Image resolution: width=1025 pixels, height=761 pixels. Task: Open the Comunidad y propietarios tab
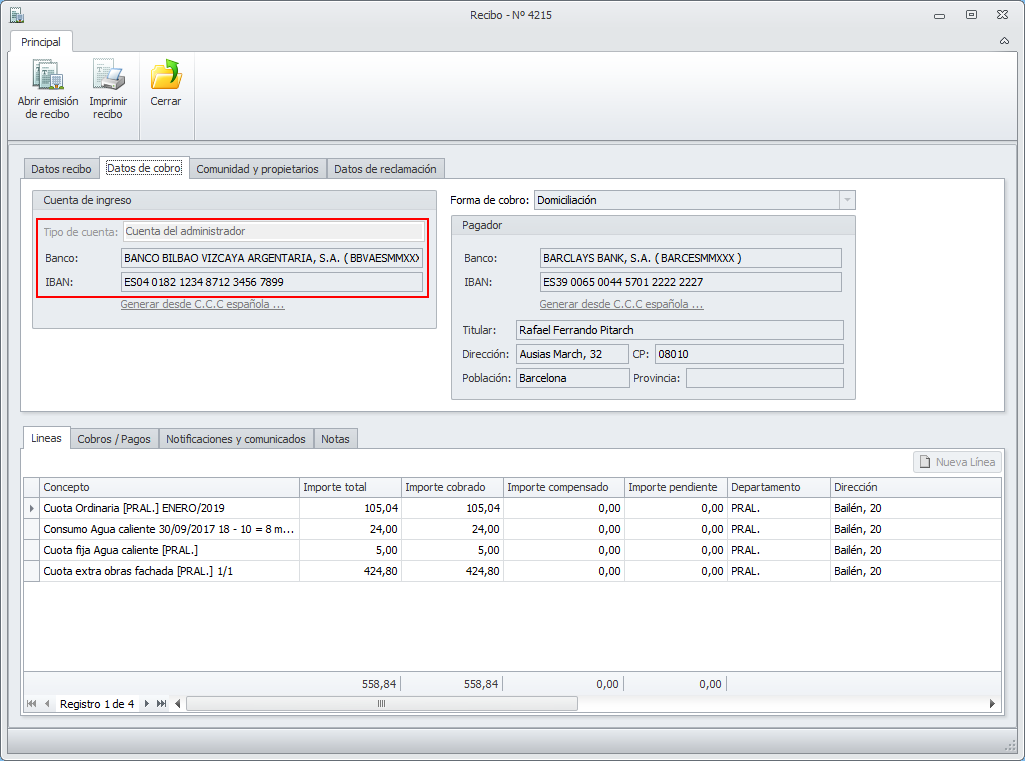pyautogui.click(x=257, y=169)
